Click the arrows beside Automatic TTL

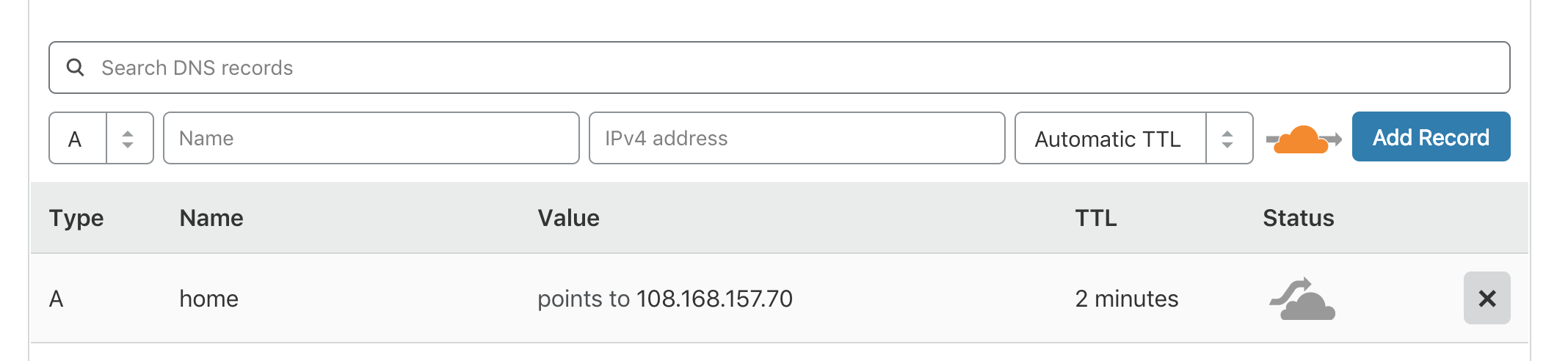[x=1227, y=139]
